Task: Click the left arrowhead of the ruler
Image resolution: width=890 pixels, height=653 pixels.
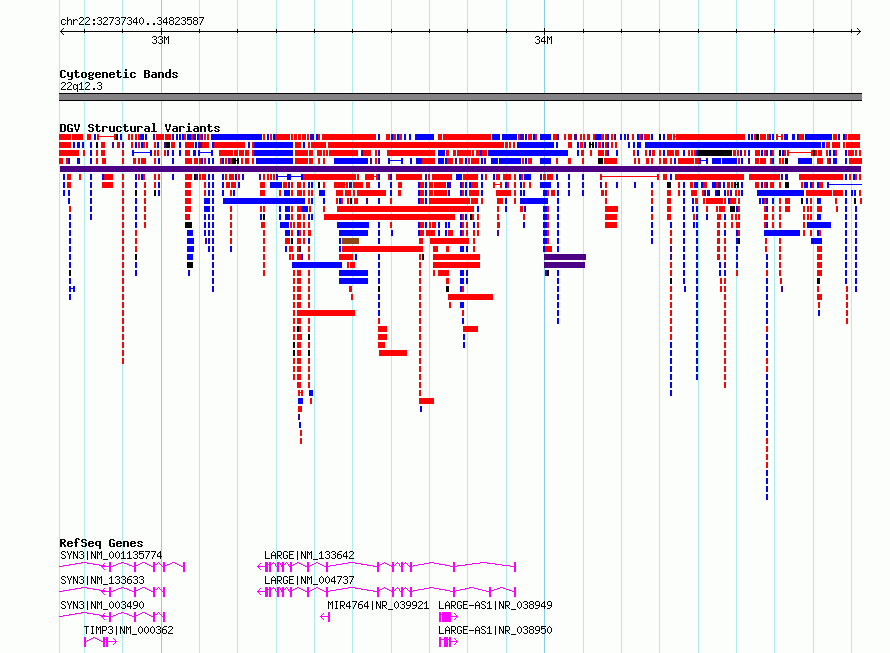Action: (x=62, y=32)
